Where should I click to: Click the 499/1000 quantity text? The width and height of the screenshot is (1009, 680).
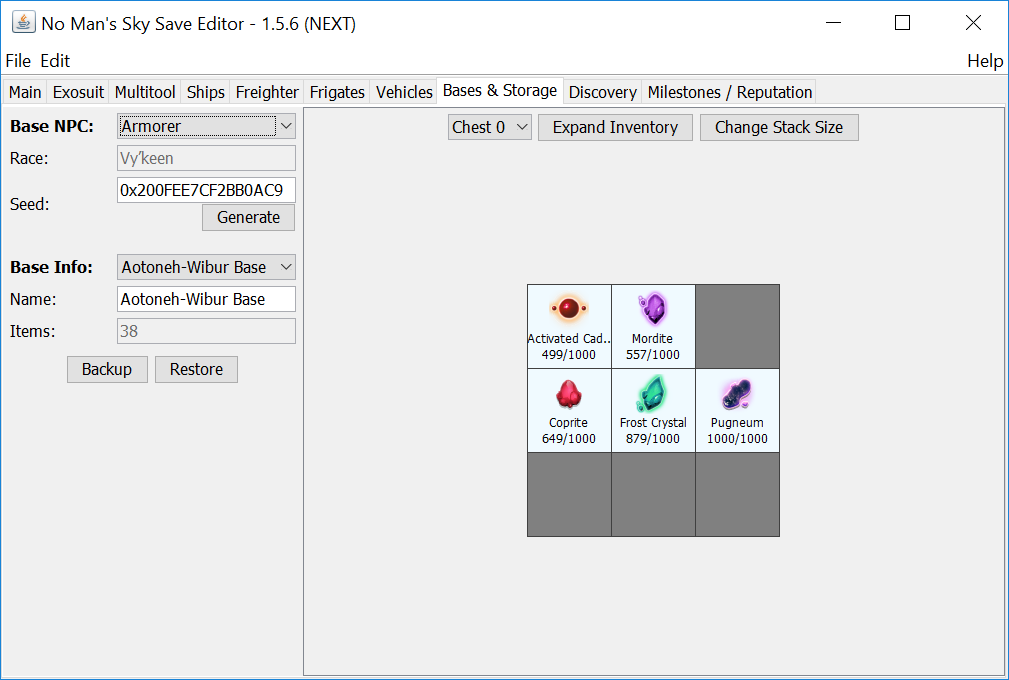point(568,354)
